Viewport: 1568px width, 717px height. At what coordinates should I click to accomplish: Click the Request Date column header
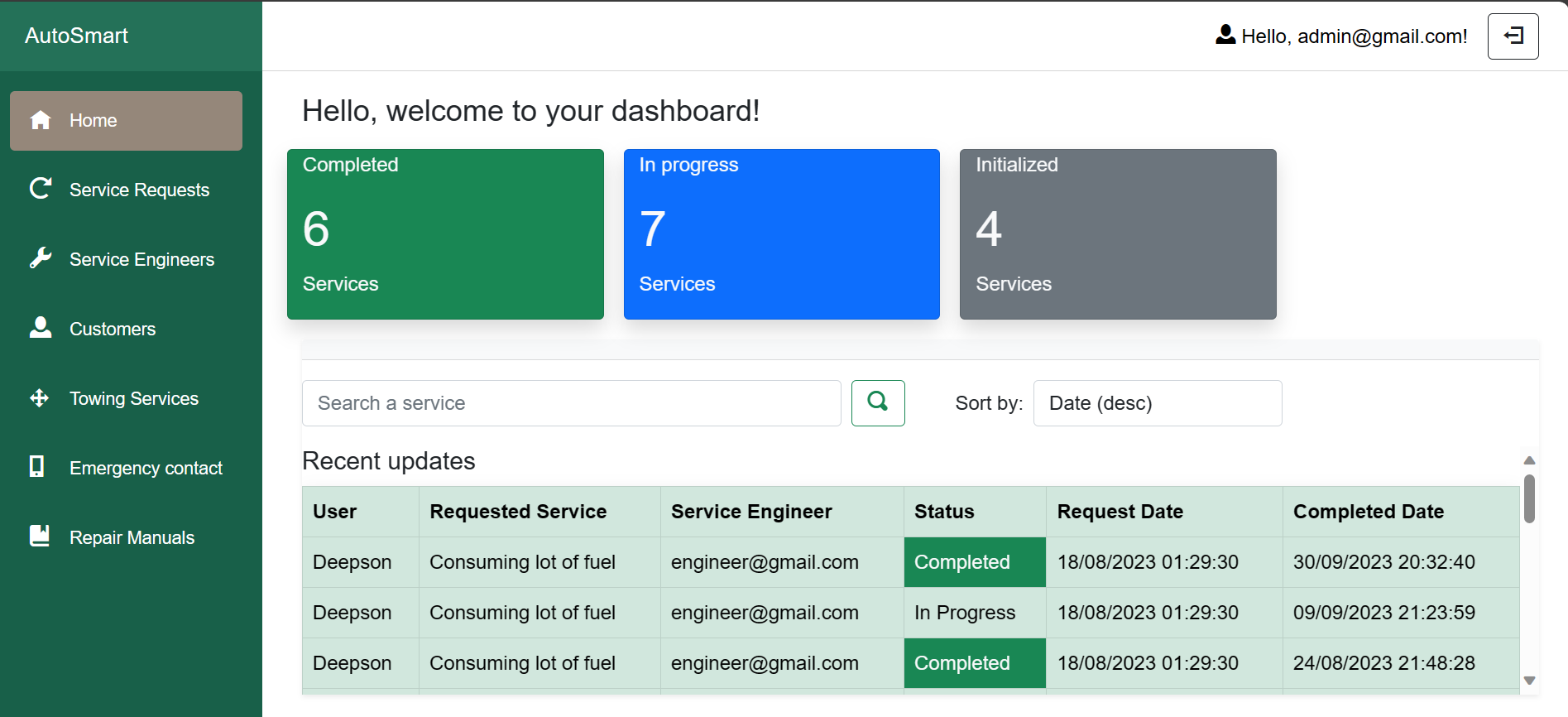(1164, 512)
